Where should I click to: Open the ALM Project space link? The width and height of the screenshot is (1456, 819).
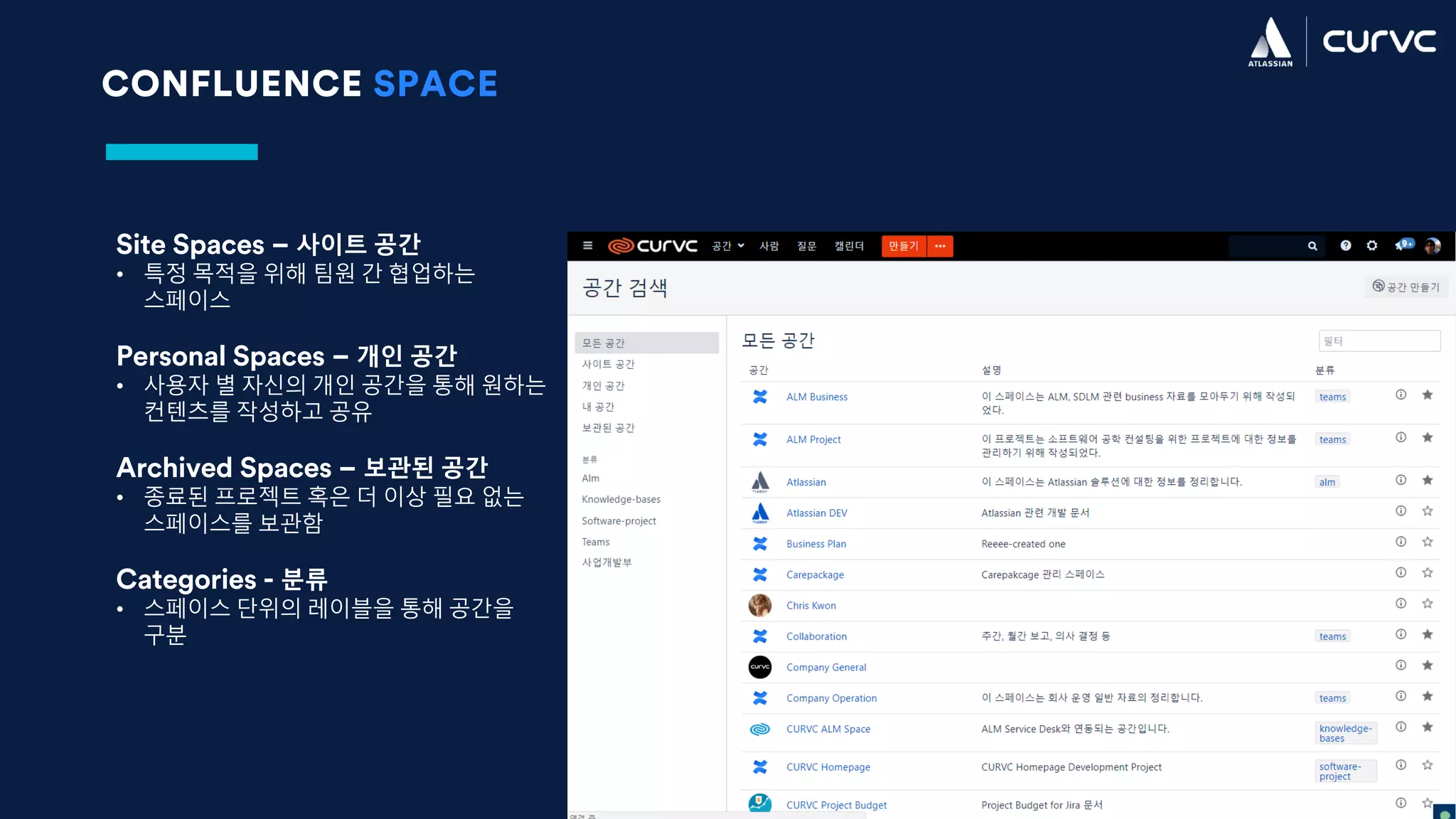click(813, 439)
